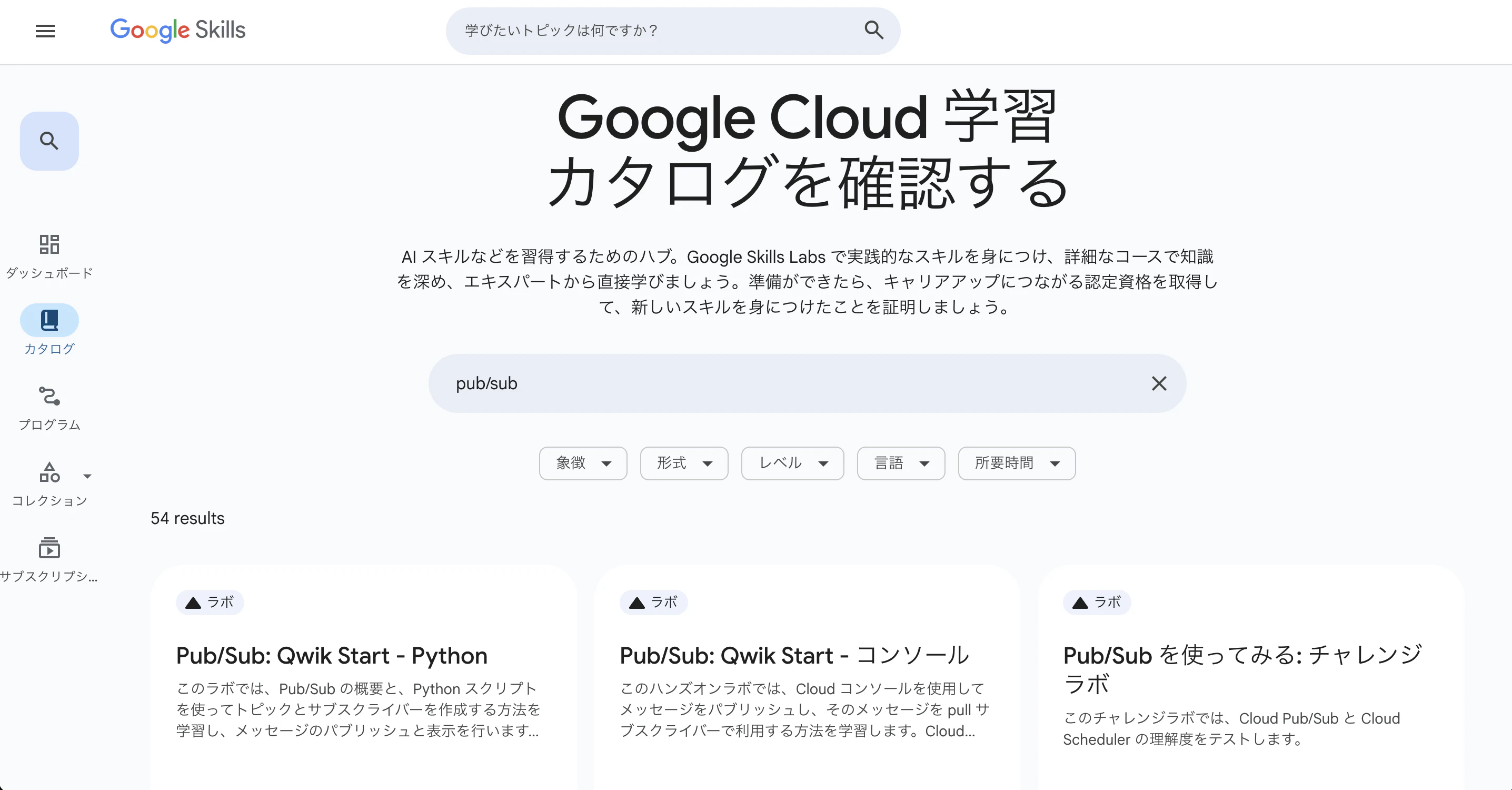Click the コンソール lab description text

[804, 709]
